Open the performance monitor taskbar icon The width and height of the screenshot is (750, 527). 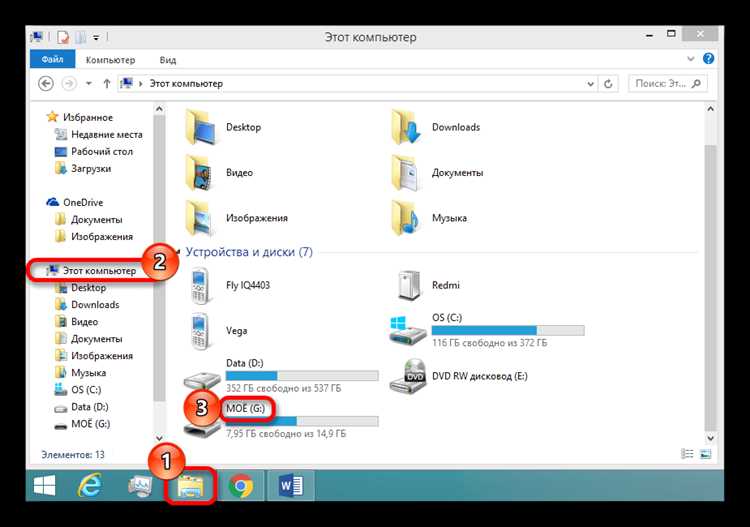(140, 486)
